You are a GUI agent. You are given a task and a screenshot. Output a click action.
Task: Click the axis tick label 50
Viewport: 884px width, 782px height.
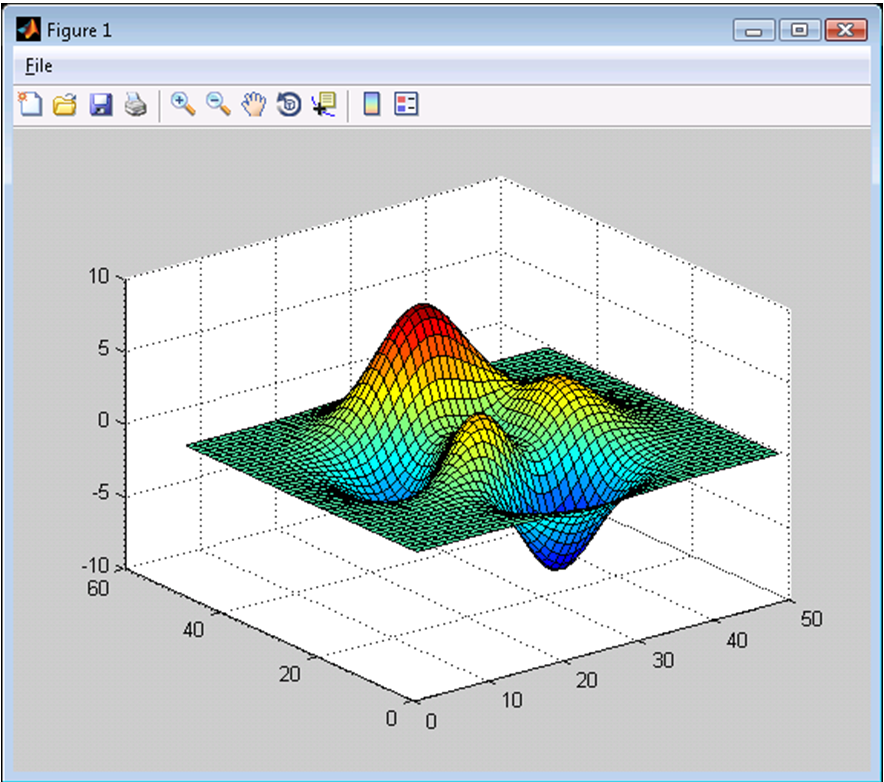click(x=811, y=619)
